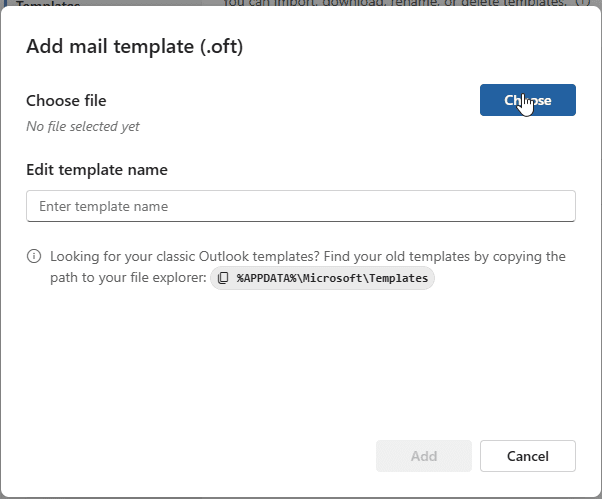Click the 'path to your file explorer:' text
Screen dimensions: 602x499
pyautogui.click(x=127, y=277)
